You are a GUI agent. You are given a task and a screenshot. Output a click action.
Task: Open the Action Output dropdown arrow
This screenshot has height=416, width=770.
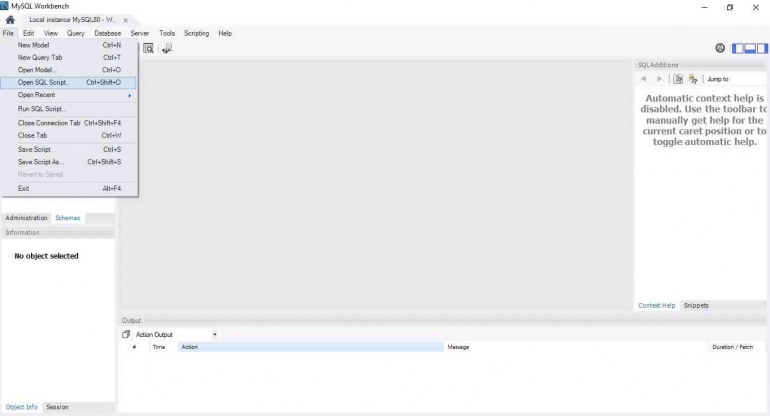(x=215, y=334)
